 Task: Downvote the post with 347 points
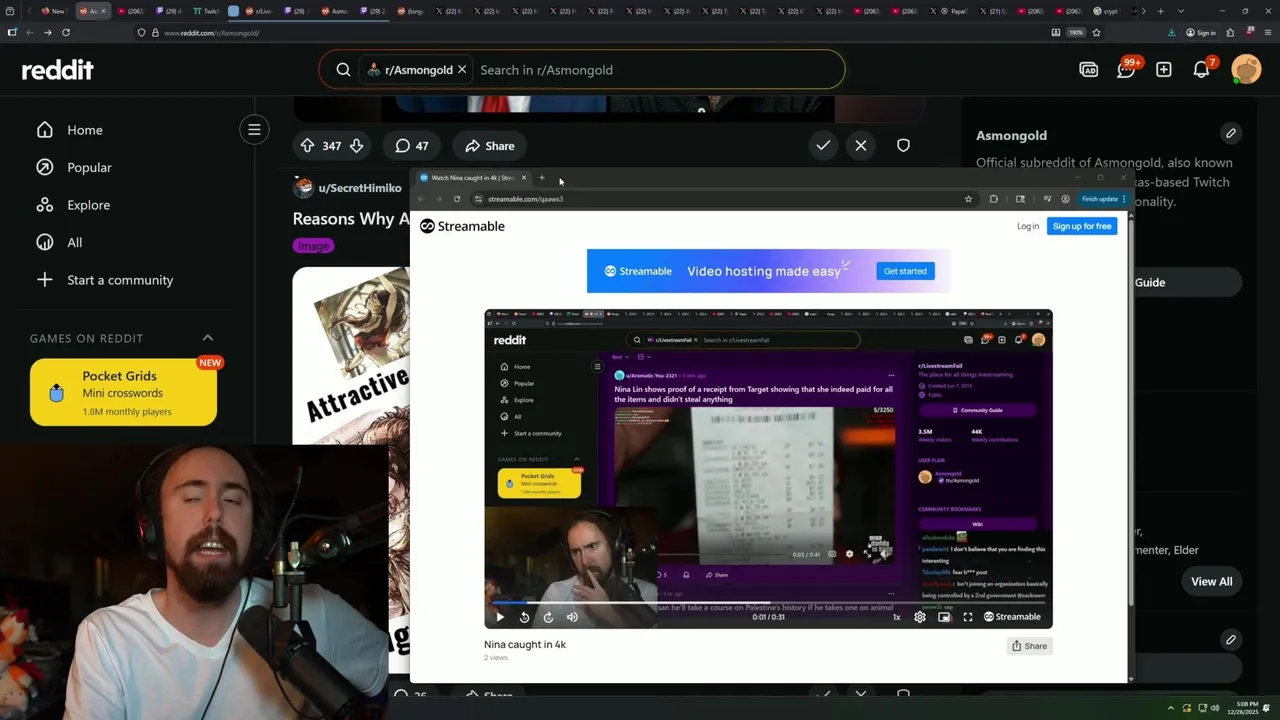(356, 146)
